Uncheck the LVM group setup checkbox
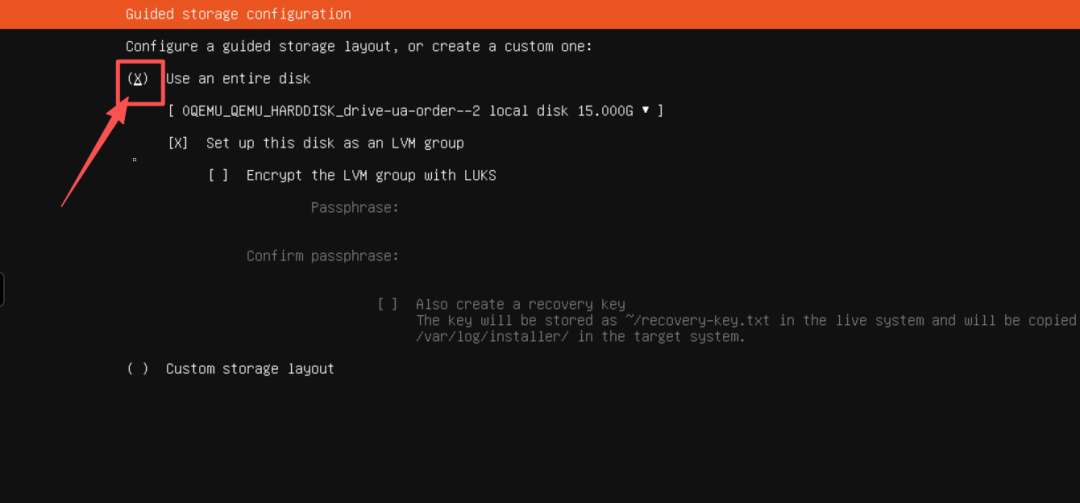1080x503 pixels. (178, 143)
